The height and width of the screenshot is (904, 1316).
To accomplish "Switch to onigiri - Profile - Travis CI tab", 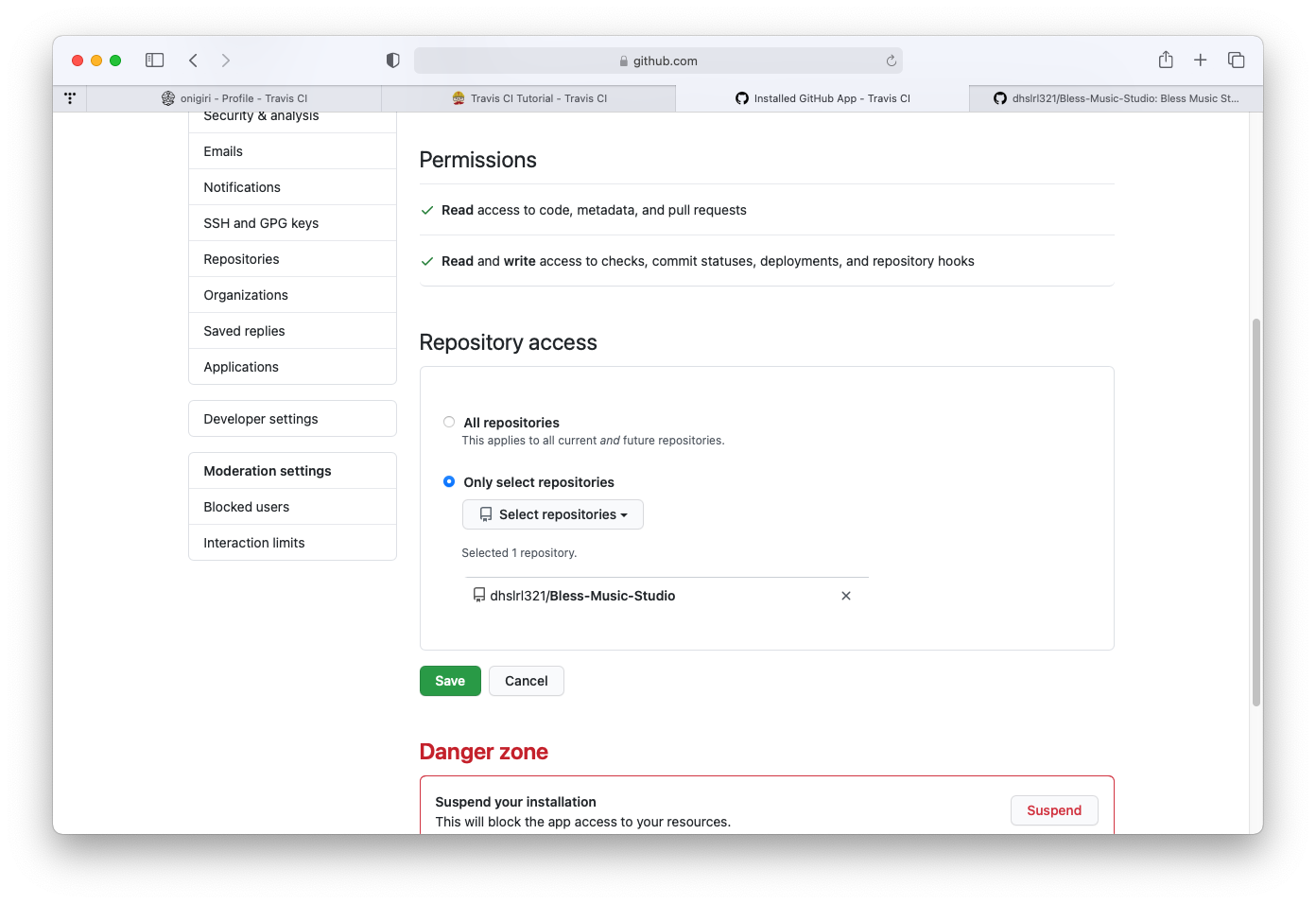I will click(234, 98).
